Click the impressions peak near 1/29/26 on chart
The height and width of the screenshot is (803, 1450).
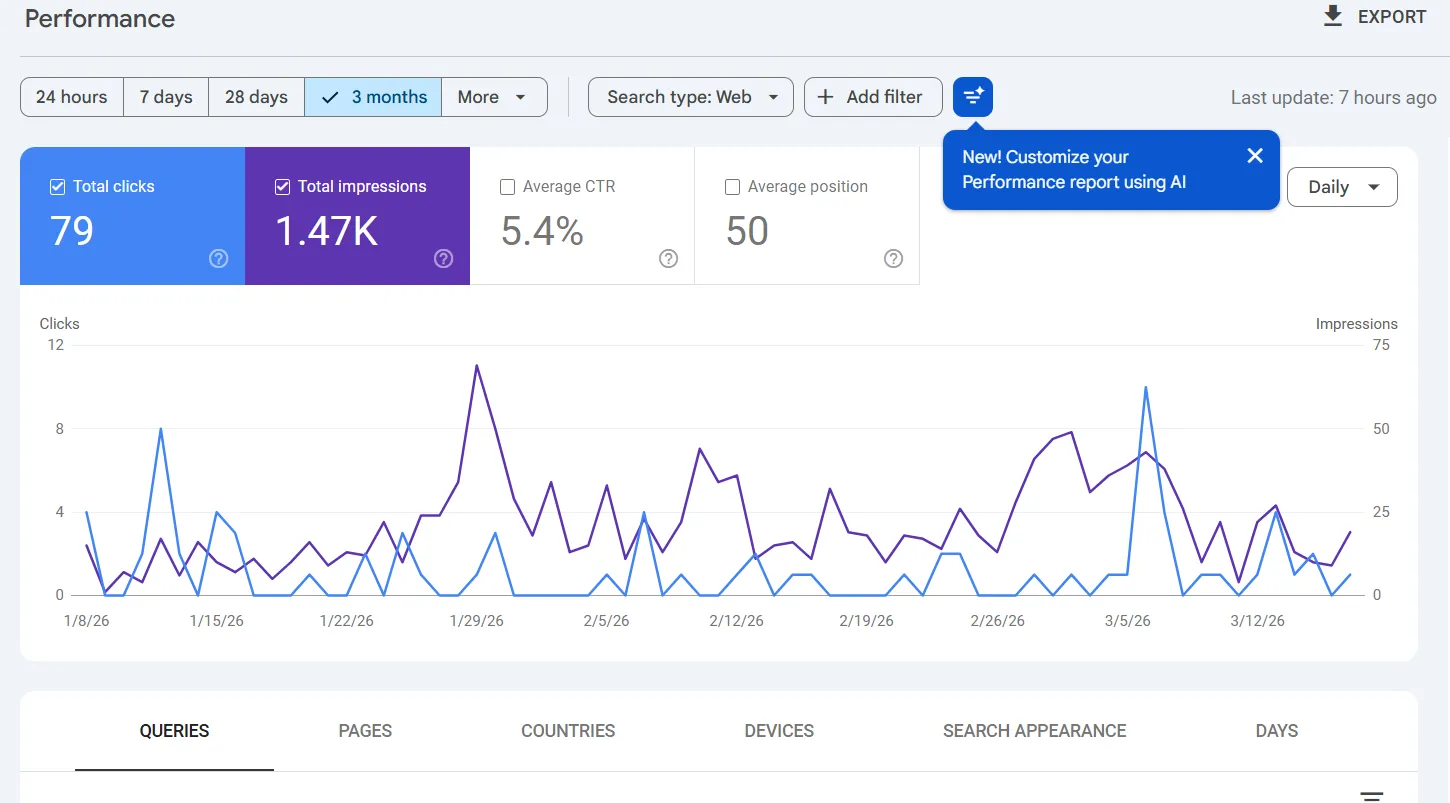pyautogui.click(x=477, y=366)
